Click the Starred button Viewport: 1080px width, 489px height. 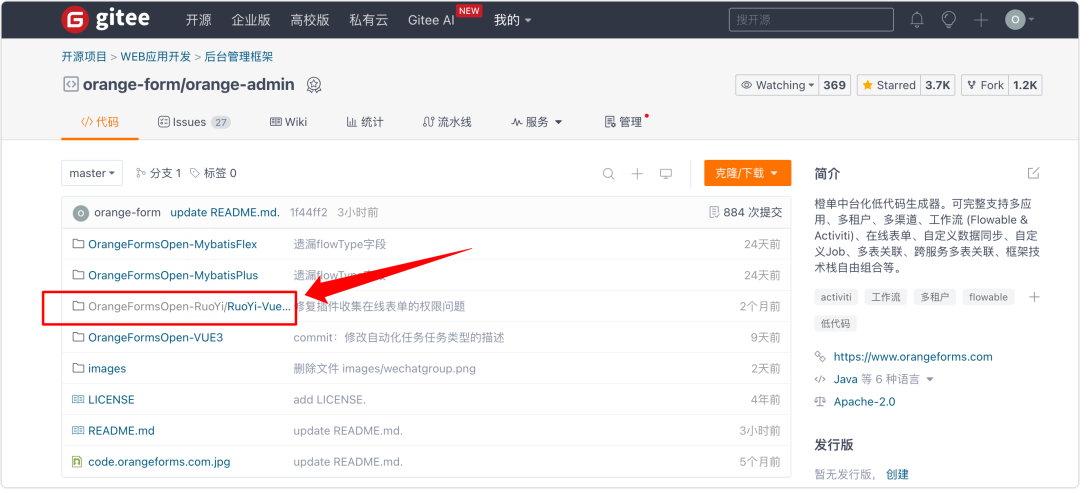point(888,85)
